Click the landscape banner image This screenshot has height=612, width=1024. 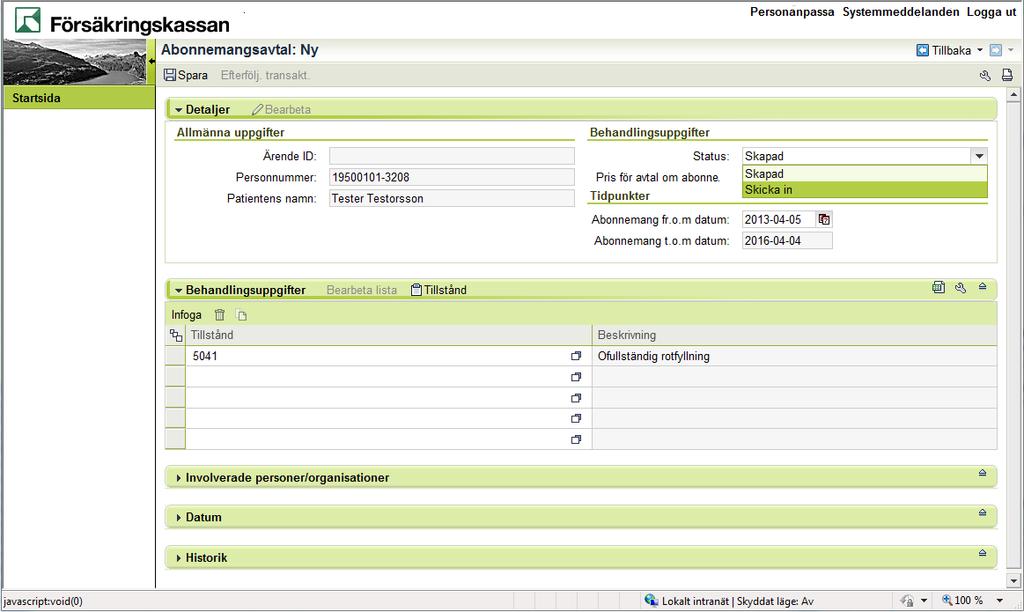(74, 62)
